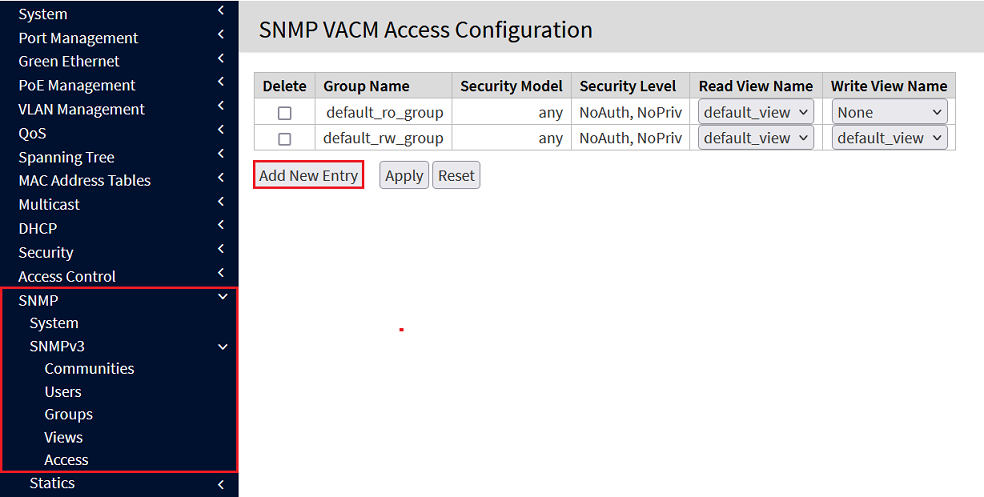Tick the Delete checkbox for default_rw_group
This screenshot has height=497, width=984.
pyautogui.click(x=285, y=139)
